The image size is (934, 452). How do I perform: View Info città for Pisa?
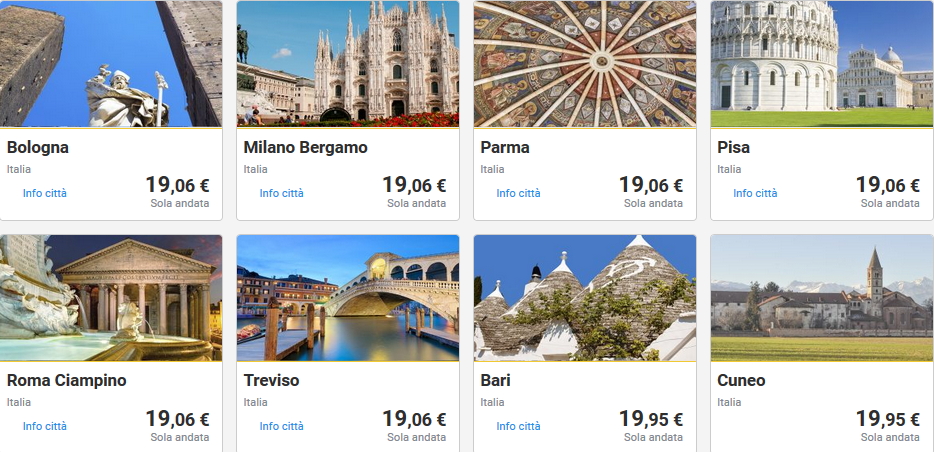[x=756, y=193]
